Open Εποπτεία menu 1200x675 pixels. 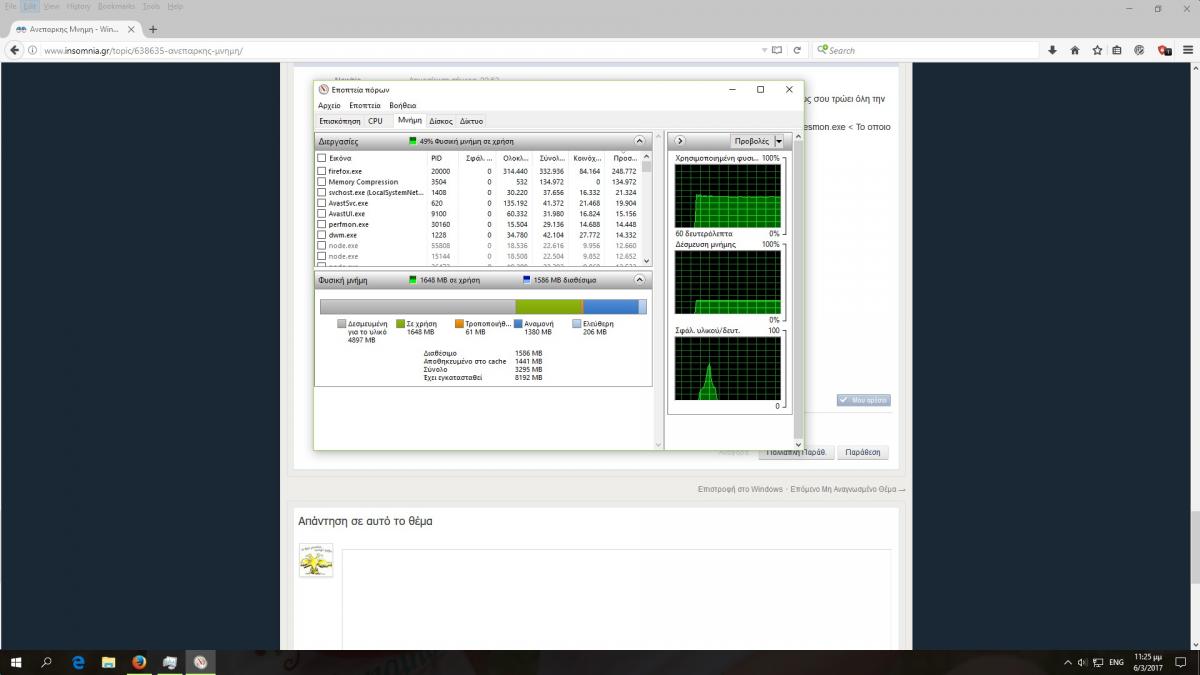click(x=364, y=105)
